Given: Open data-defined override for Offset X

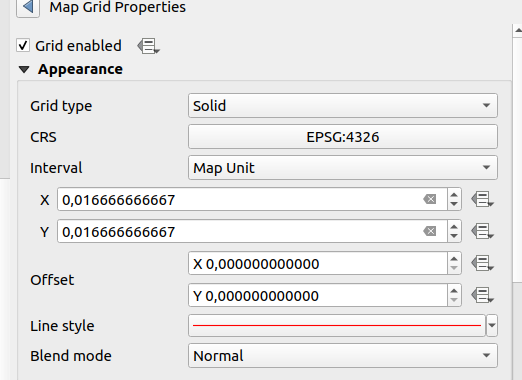Looking at the screenshot, I should 482,263.
